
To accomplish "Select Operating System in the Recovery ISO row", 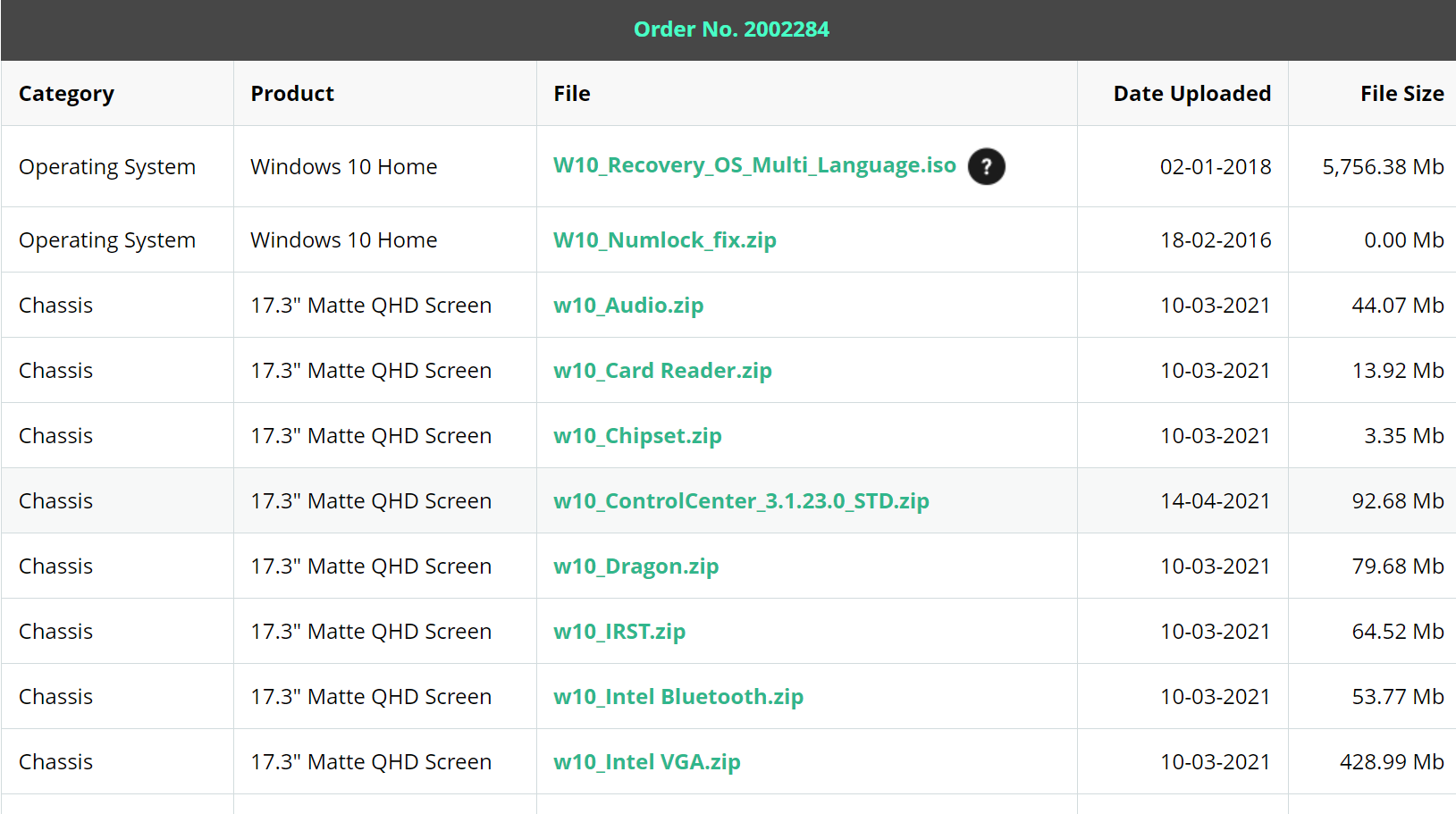I will pyautogui.click(x=107, y=167).
